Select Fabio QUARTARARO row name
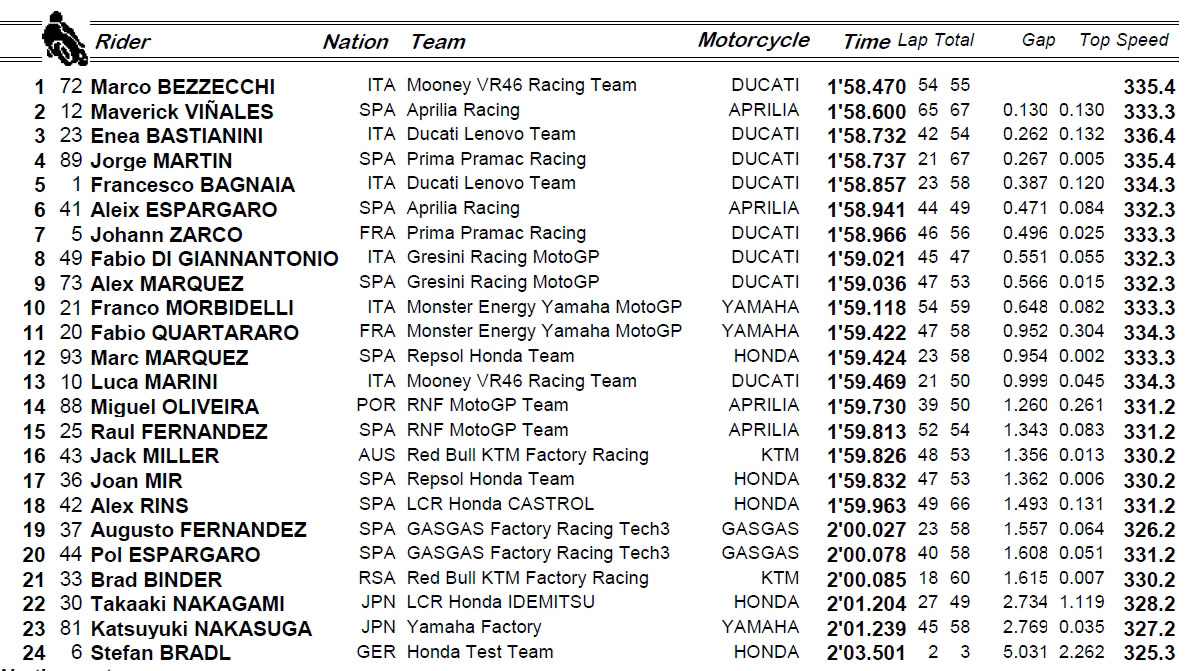The height and width of the screenshot is (671, 1187). click(195, 332)
